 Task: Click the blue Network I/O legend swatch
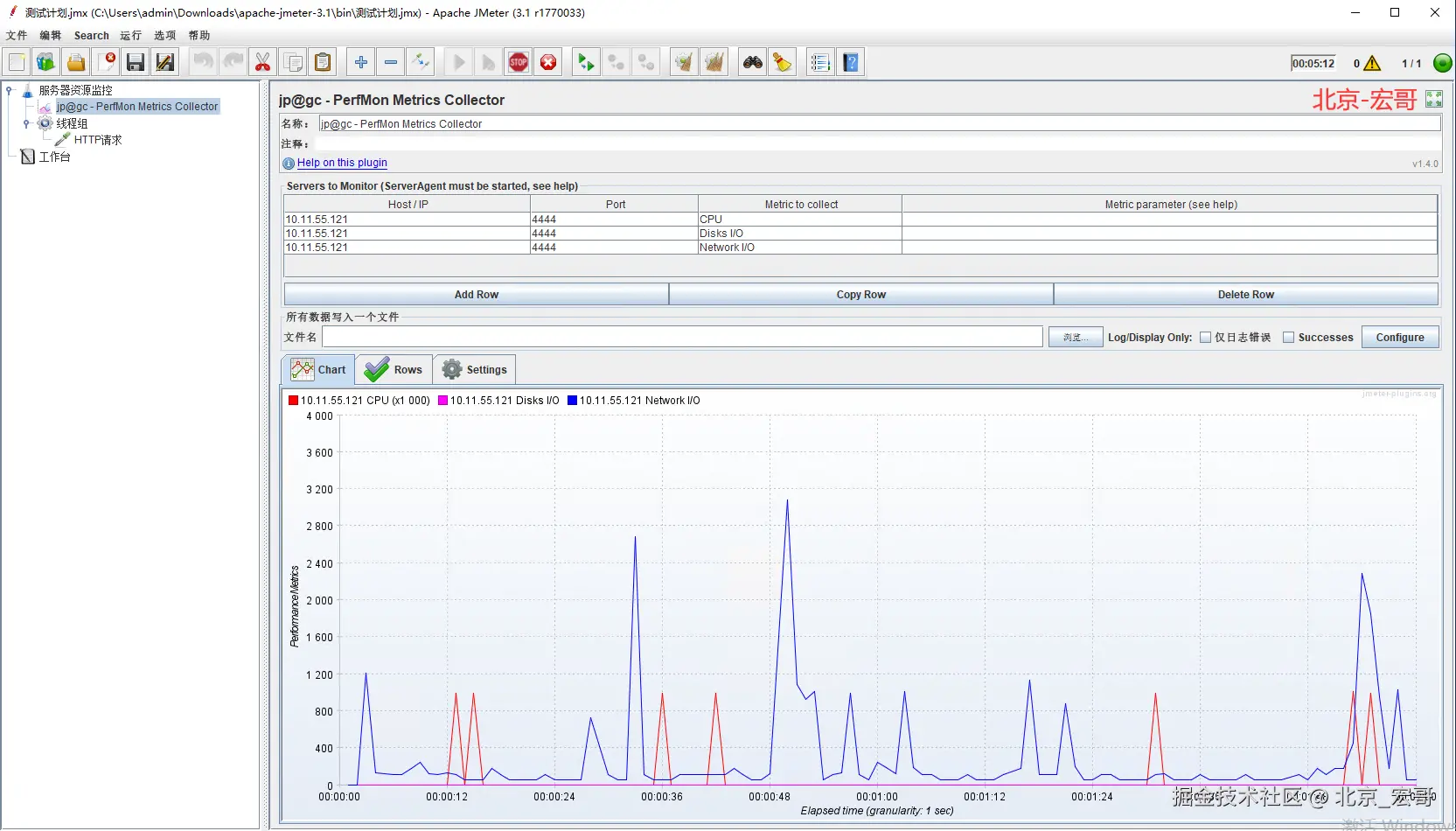[x=573, y=401]
